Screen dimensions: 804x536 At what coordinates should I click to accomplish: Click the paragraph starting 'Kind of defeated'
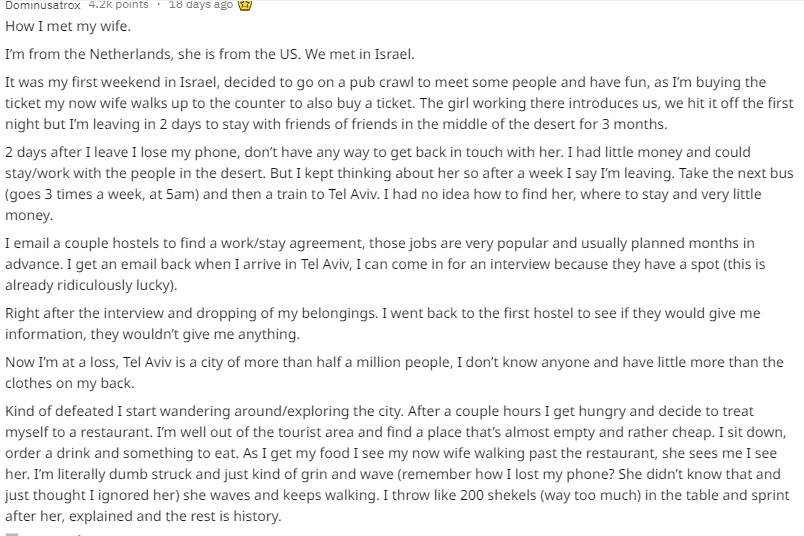click(397, 464)
